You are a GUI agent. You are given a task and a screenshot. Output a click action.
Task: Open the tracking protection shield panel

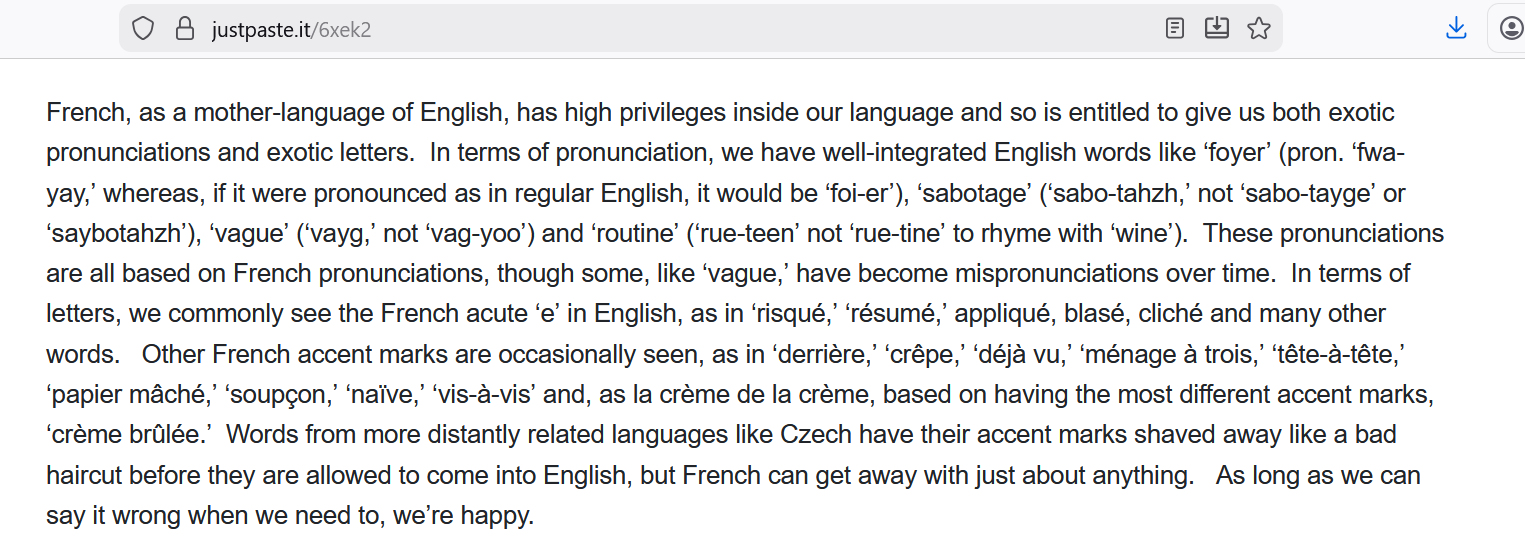point(143,28)
